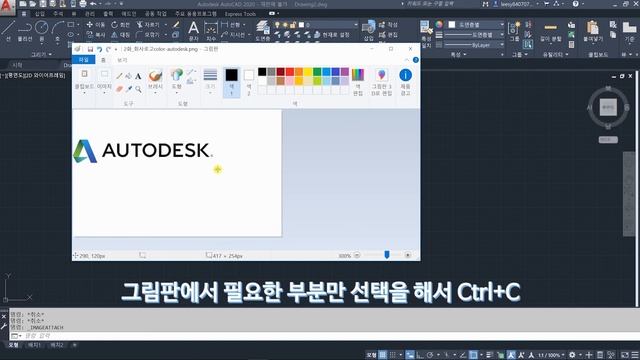Select Color 1 swatch in Paint

231,82
